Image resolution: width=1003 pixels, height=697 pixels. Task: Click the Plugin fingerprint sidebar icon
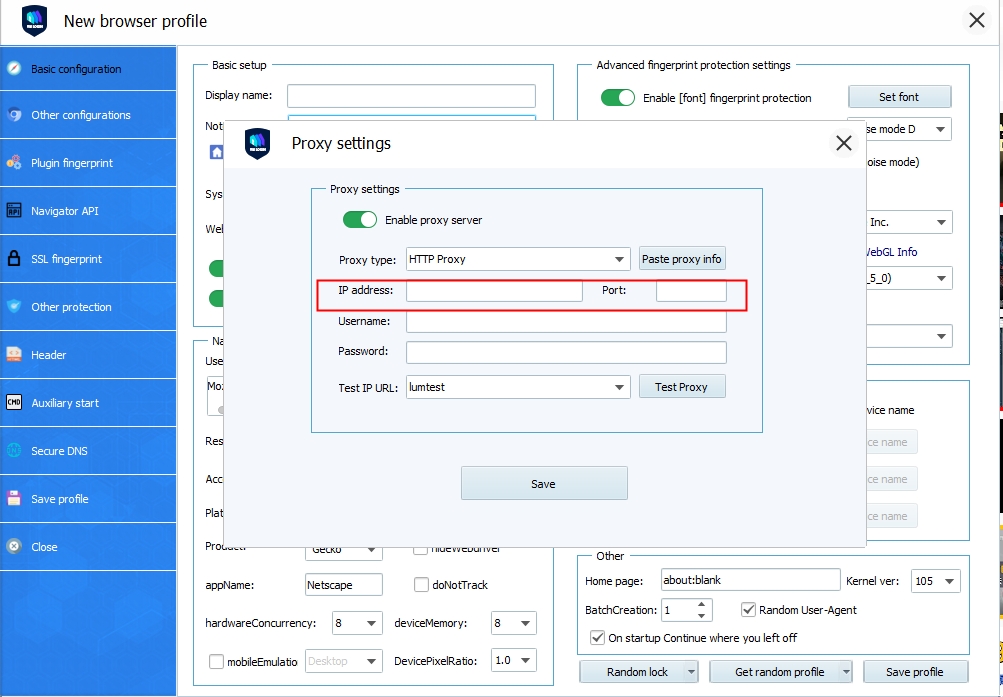tap(14, 163)
